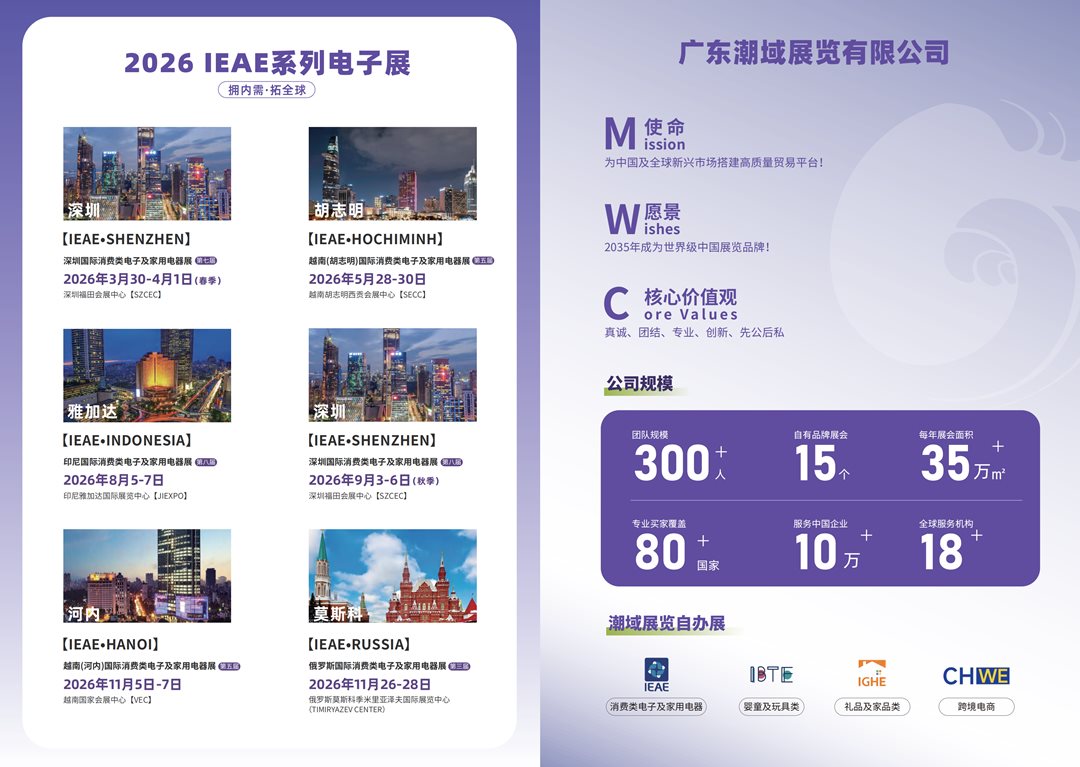Image resolution: width=1080 pixels, height=767 pixels.
Task: Click the IEAE•HOCHIMINH heading
Action: coord(375,239)
